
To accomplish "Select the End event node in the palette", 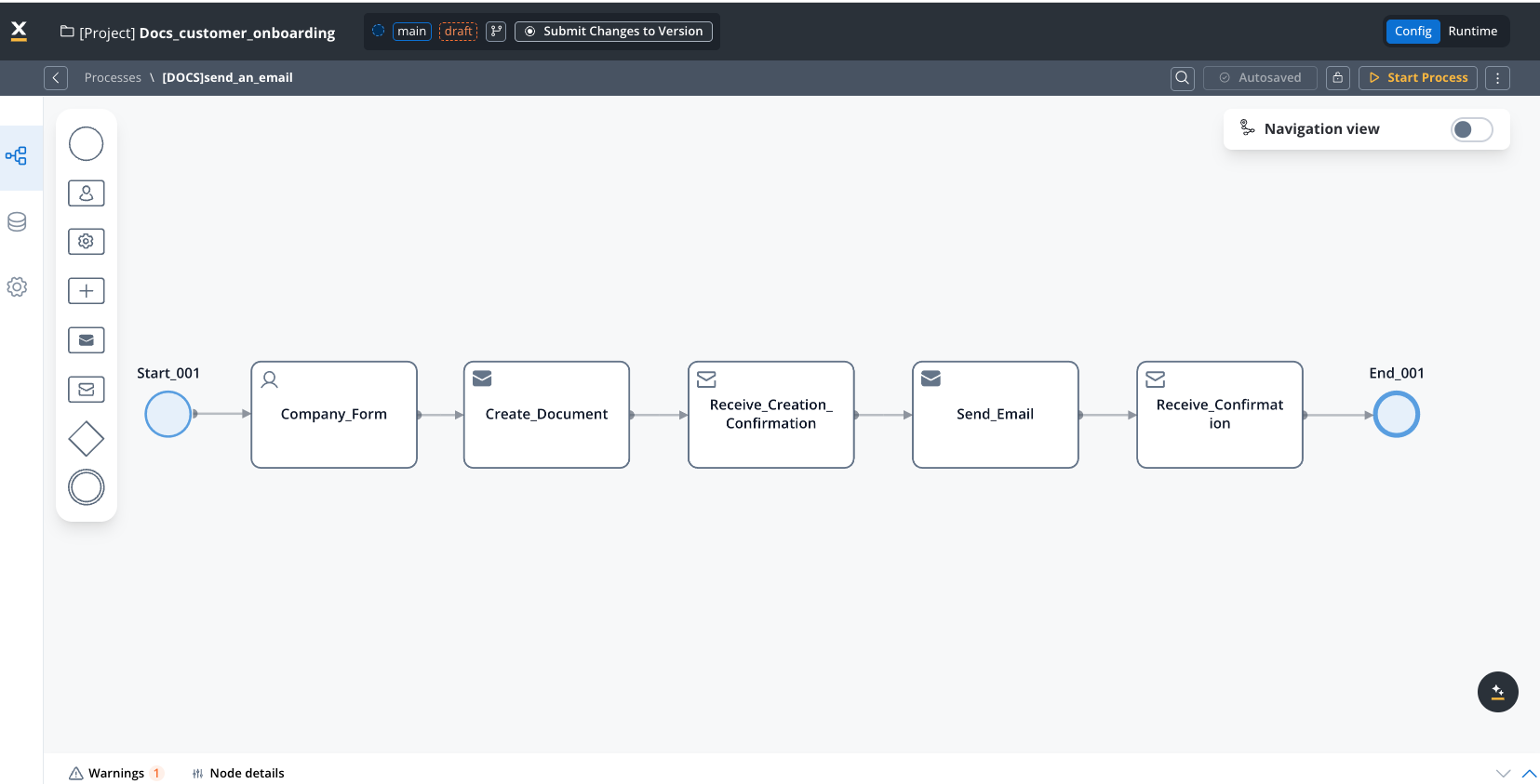I will pos(87,487).
